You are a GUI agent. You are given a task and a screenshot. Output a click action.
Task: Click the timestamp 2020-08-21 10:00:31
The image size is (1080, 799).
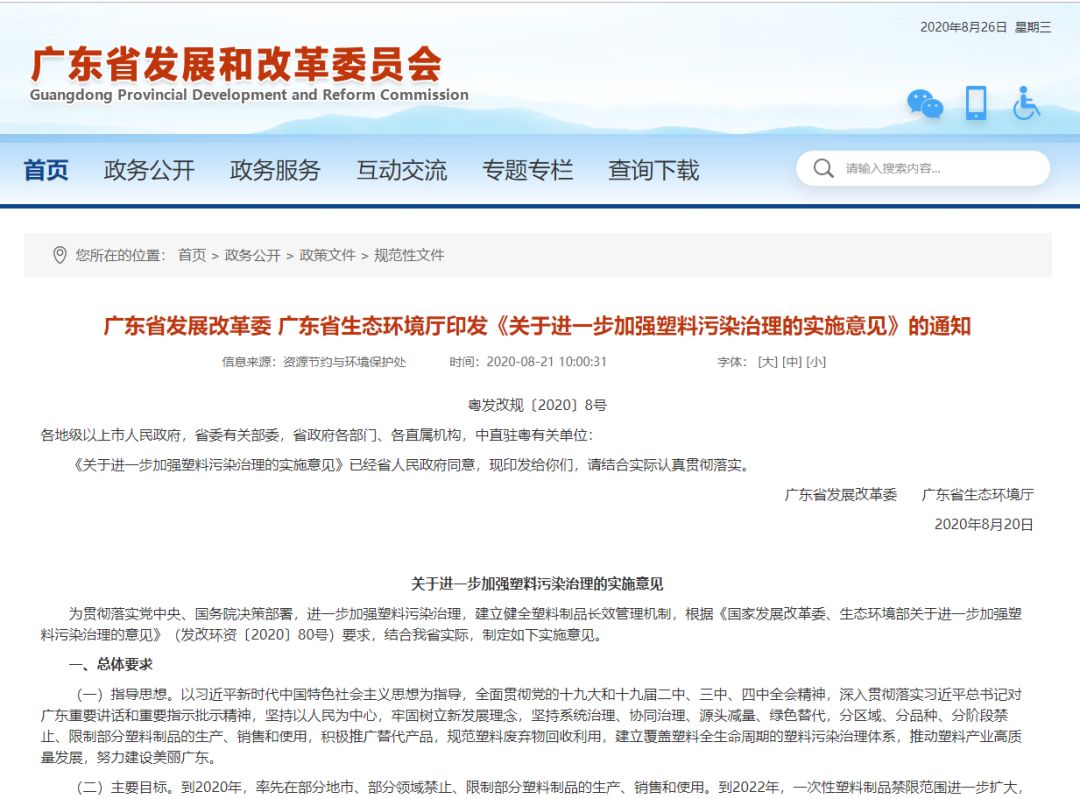pos(546,362)
